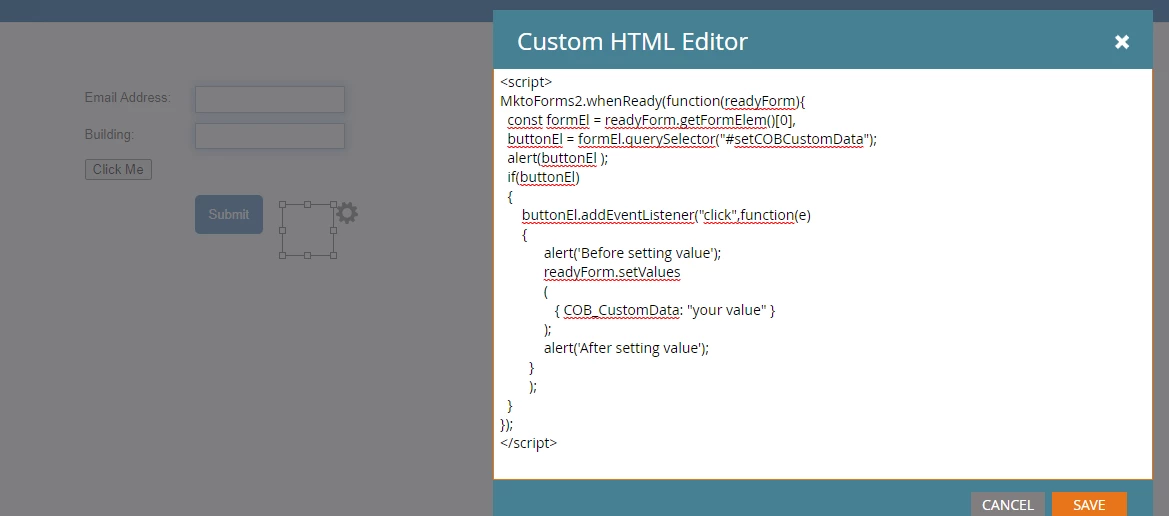Click the Building label

coord(109,135)
